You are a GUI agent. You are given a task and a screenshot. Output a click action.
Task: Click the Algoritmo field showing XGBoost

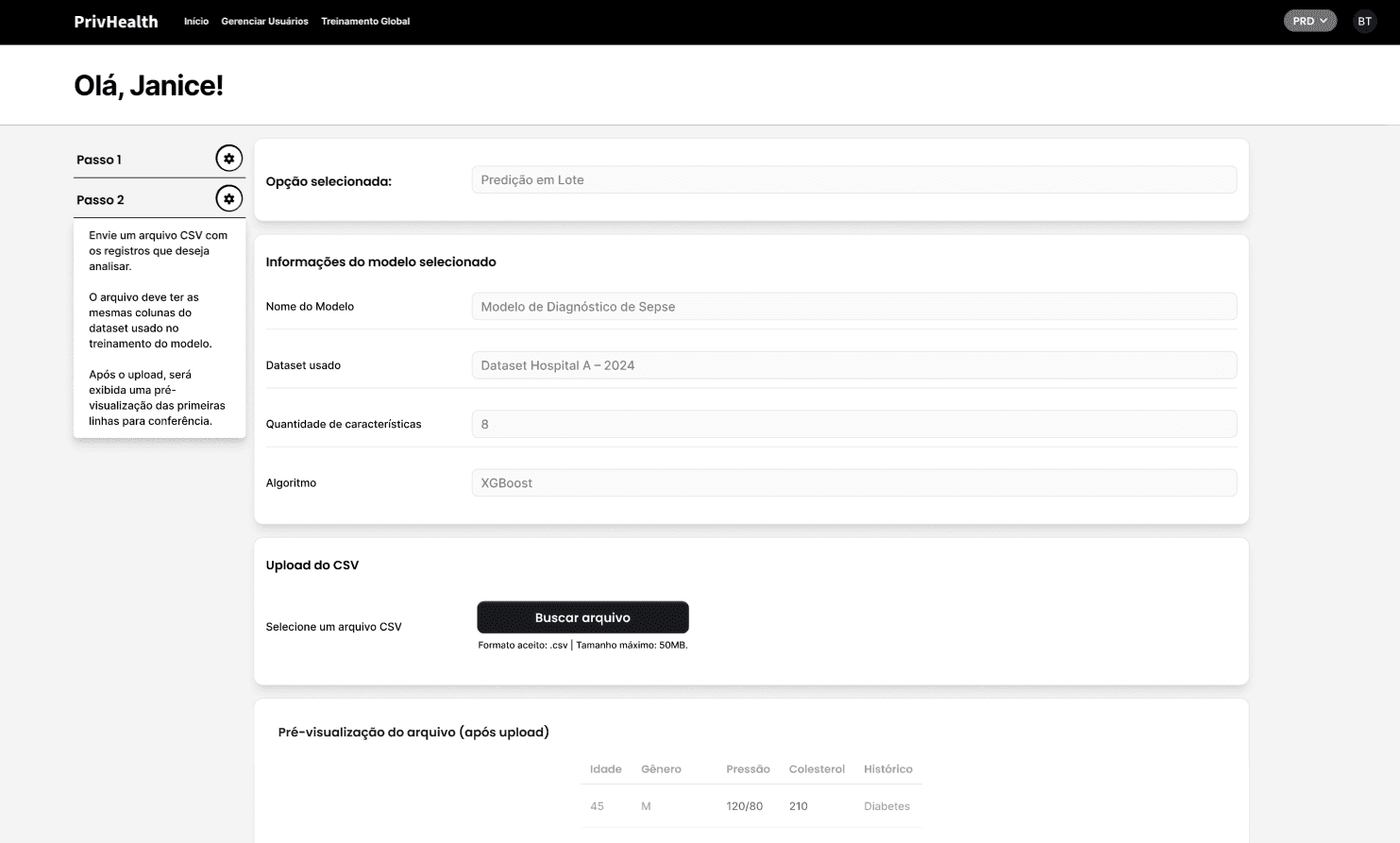(x=853, y=482)
